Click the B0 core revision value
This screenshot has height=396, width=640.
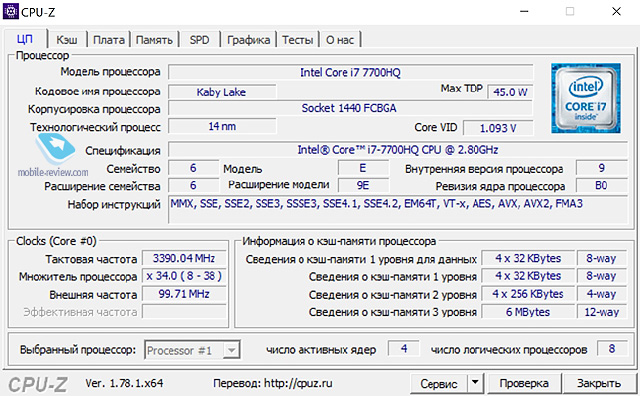602,185
